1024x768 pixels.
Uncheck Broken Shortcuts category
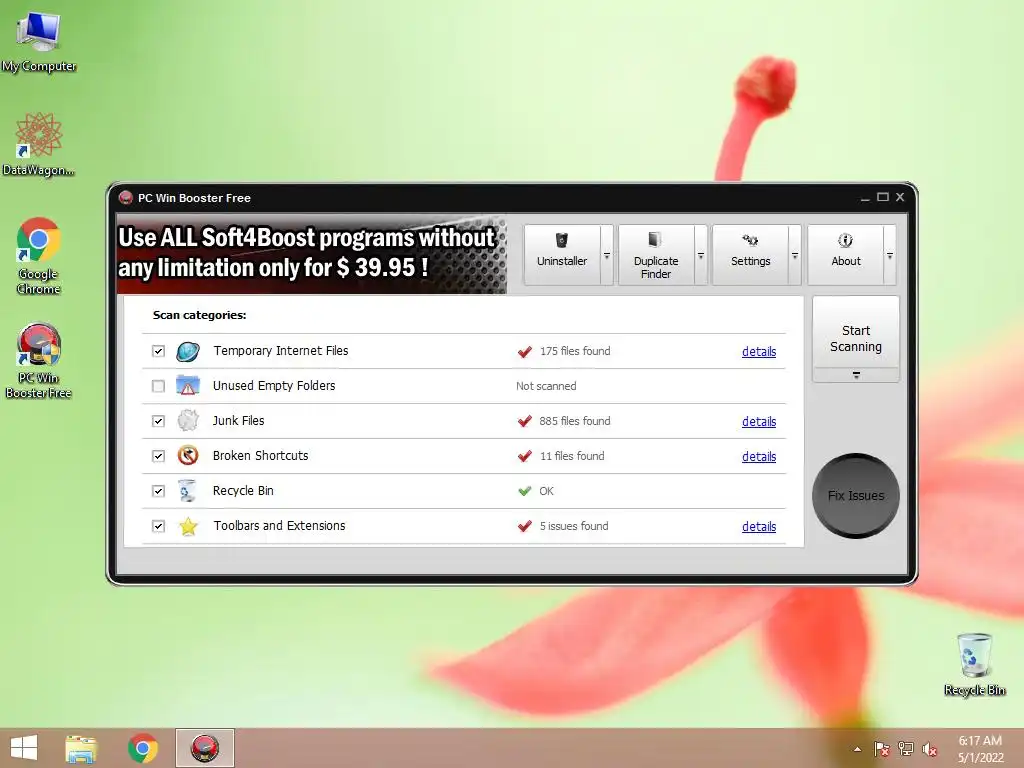[158, 456]
